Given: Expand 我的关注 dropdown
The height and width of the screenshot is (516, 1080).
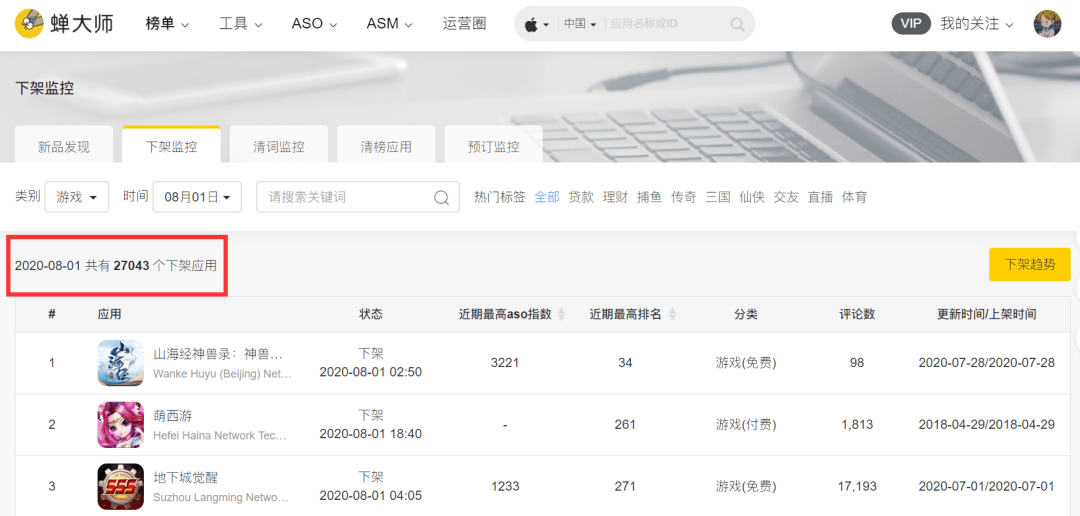Looking at the screenshot, I should [977, 24].
